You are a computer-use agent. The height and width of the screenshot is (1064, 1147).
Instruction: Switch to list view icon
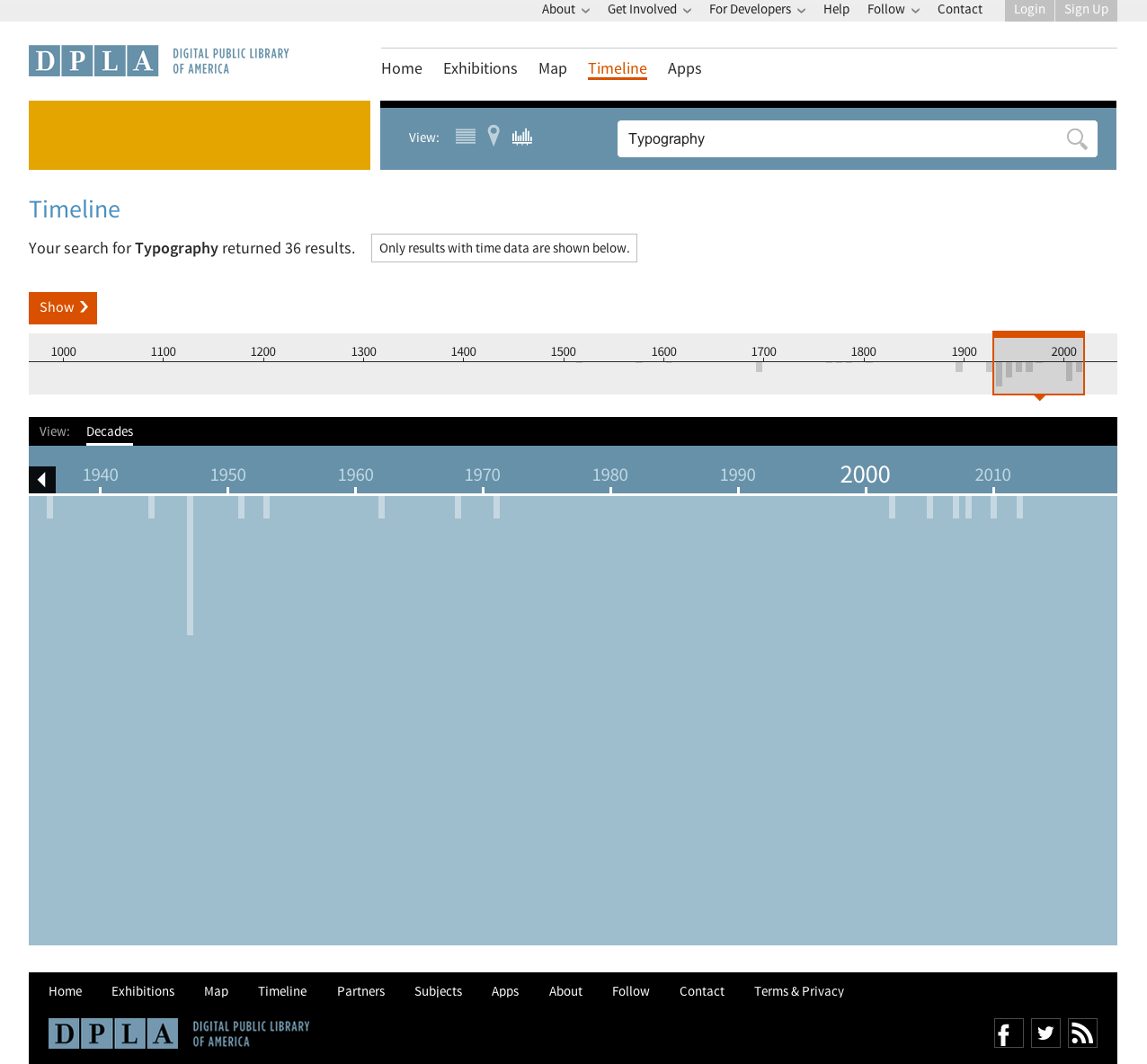(x=465, y=137)
